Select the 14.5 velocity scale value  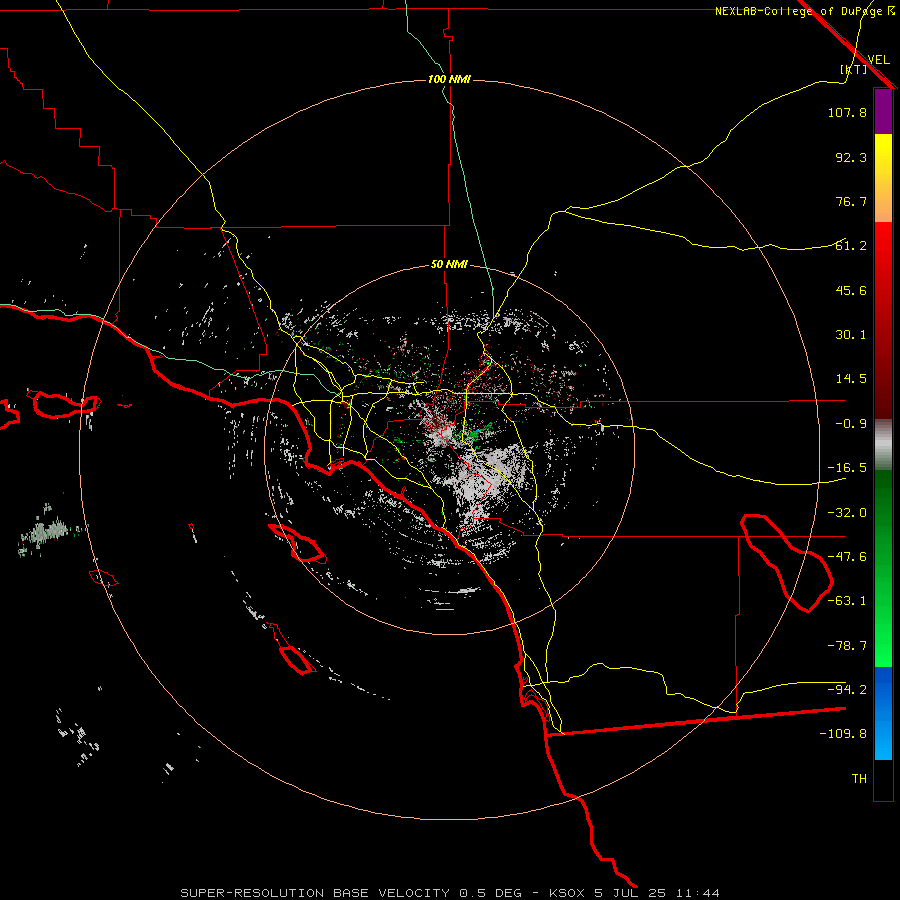click(851, 379)
